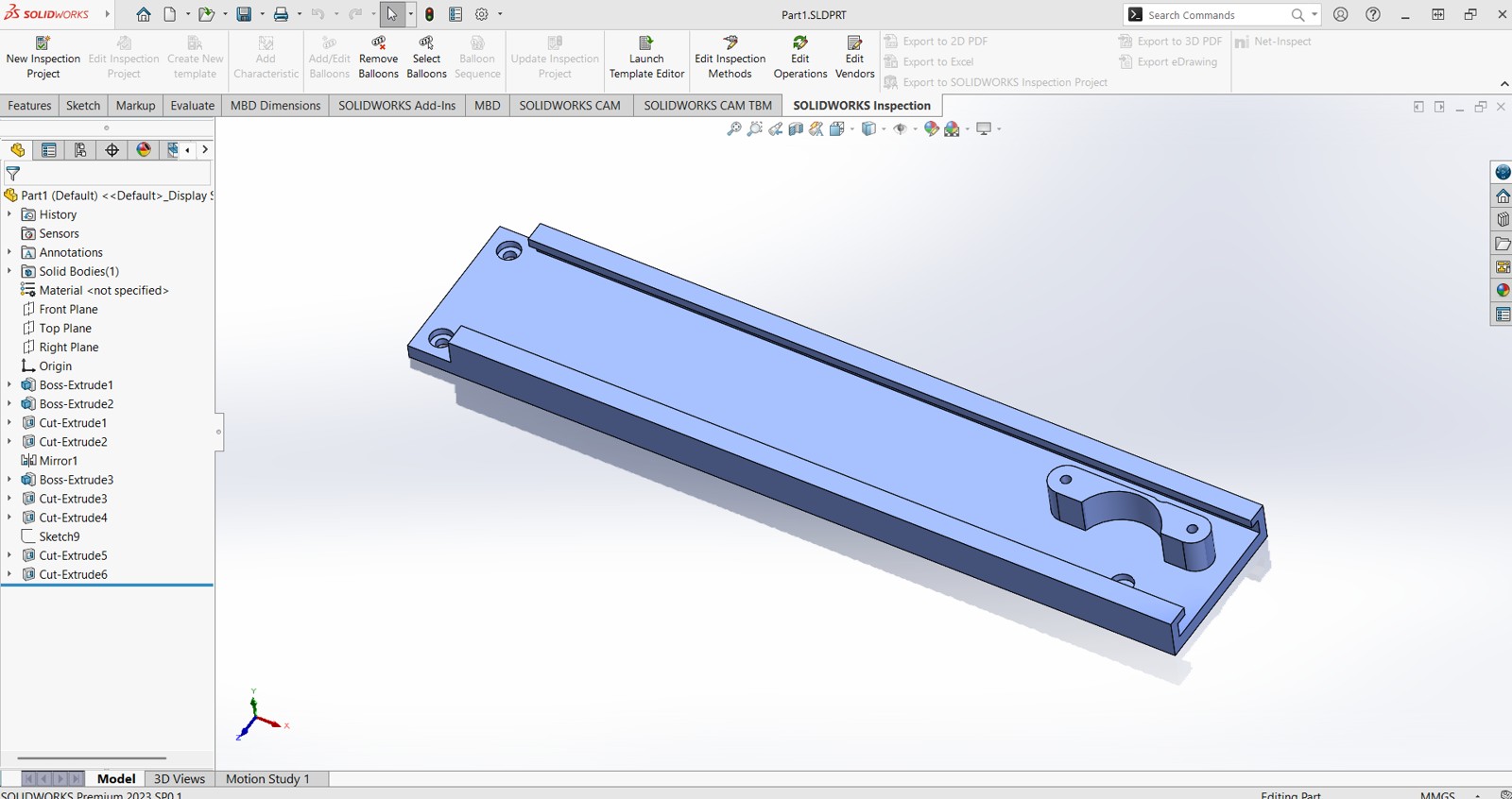Expand the Cut-Extrude2 feature

(9, 441)
